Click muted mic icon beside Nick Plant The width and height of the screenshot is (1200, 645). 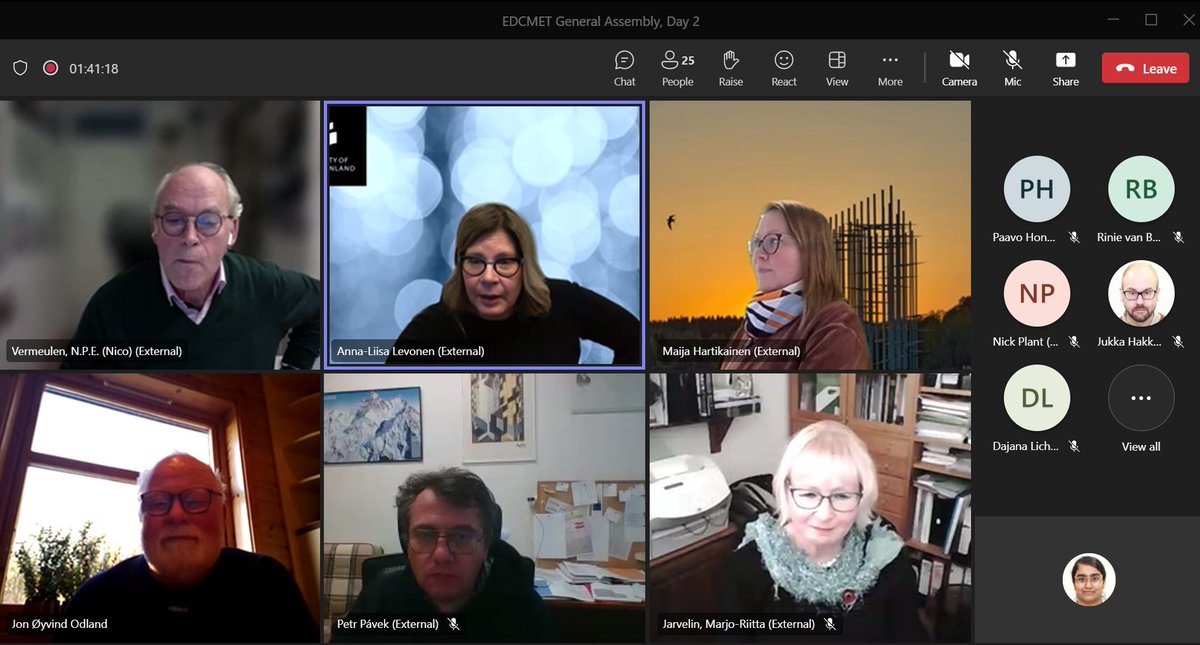click(x=1074, y=342)
